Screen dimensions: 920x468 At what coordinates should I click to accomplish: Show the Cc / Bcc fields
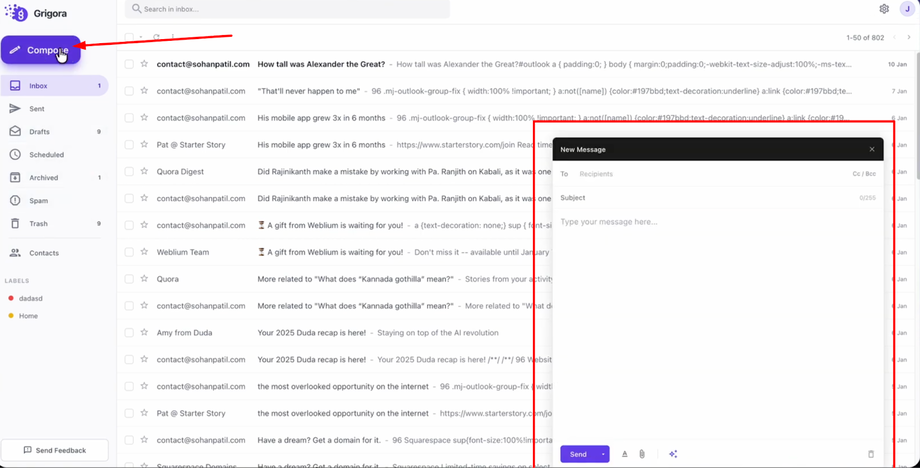point(864,174)
